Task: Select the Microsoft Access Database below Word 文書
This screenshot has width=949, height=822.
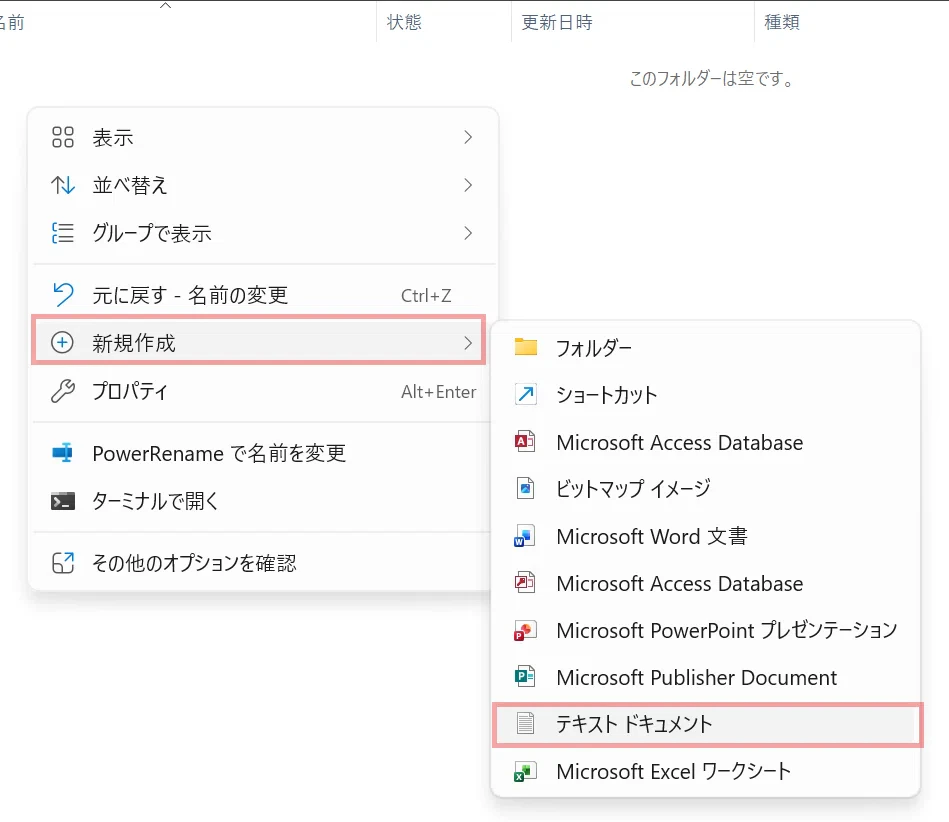Action: click(x=706, y=583)
